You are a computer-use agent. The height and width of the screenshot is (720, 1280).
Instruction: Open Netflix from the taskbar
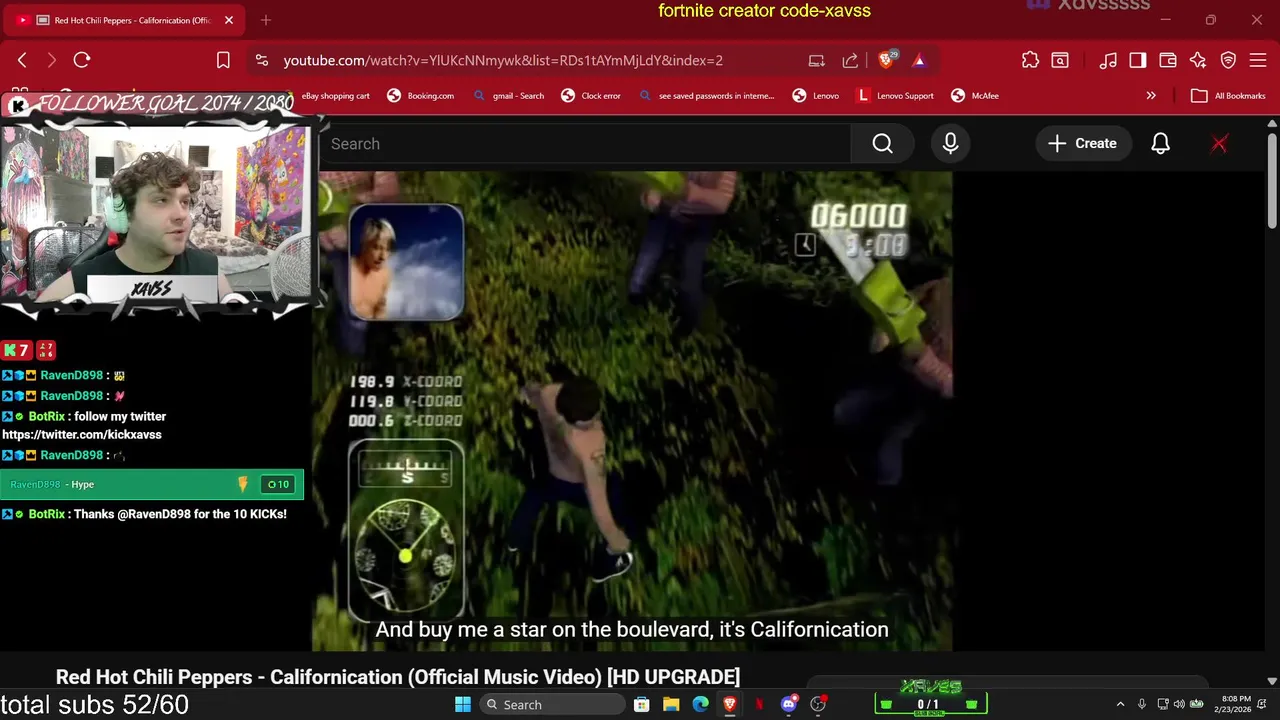(759, 705)
